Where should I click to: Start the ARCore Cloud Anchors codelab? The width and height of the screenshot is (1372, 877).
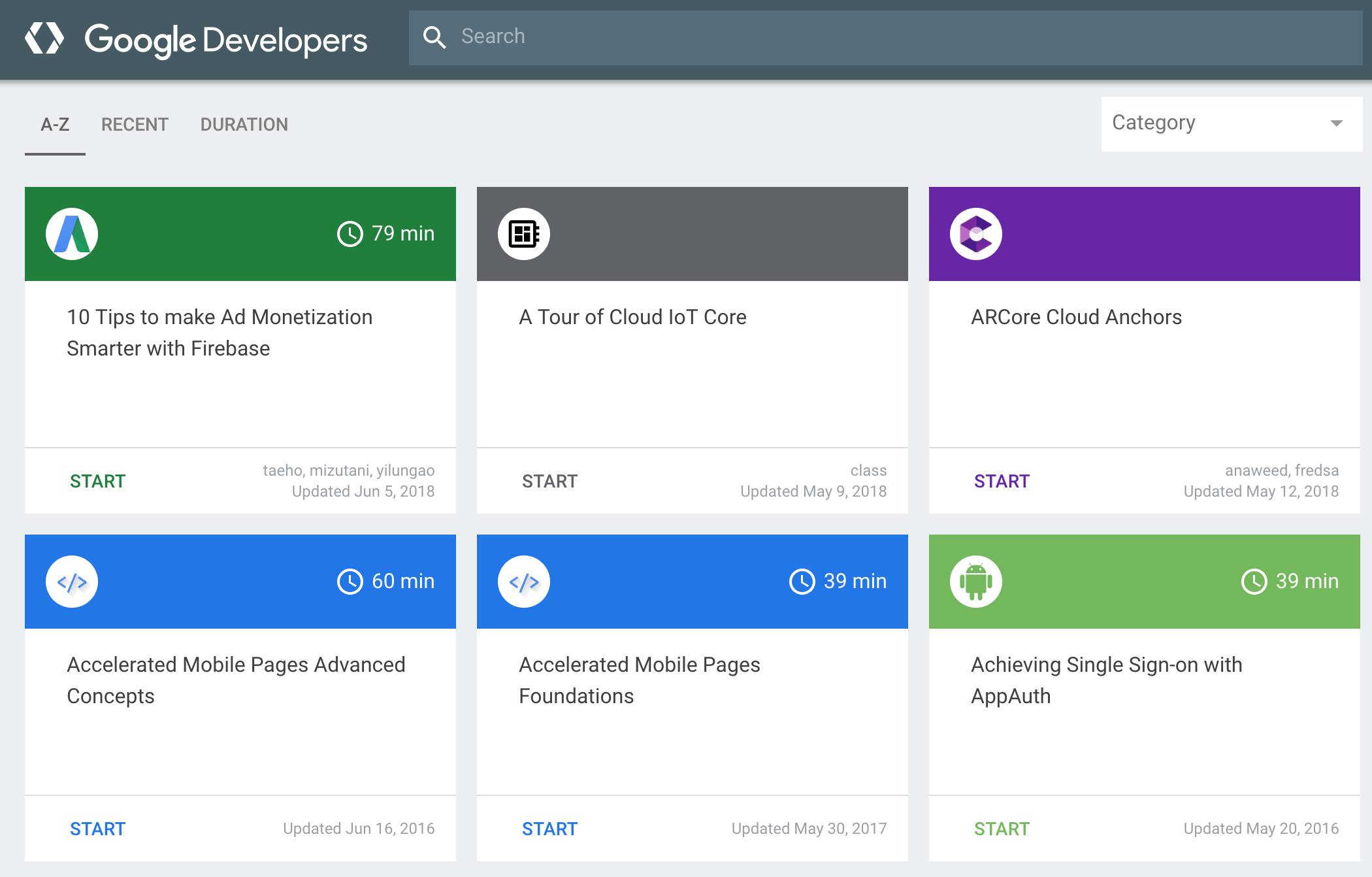point(1002,482)
